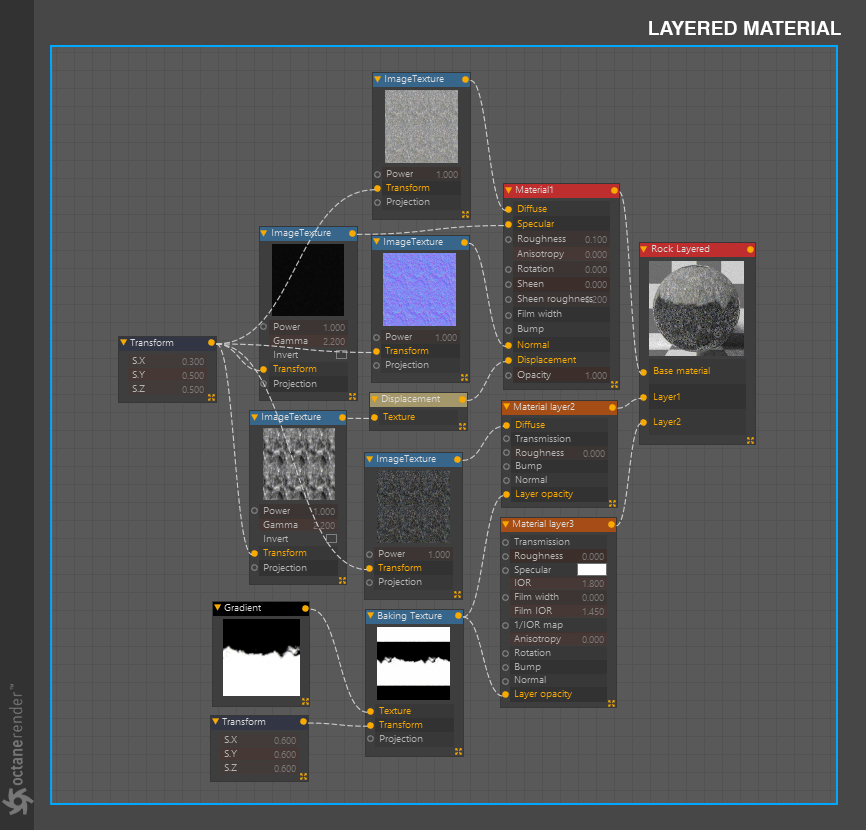Viewport: 866px width, 830px height.
Task: Click the output pin of Rock Layered node
Action: click(x=750, y=250)
